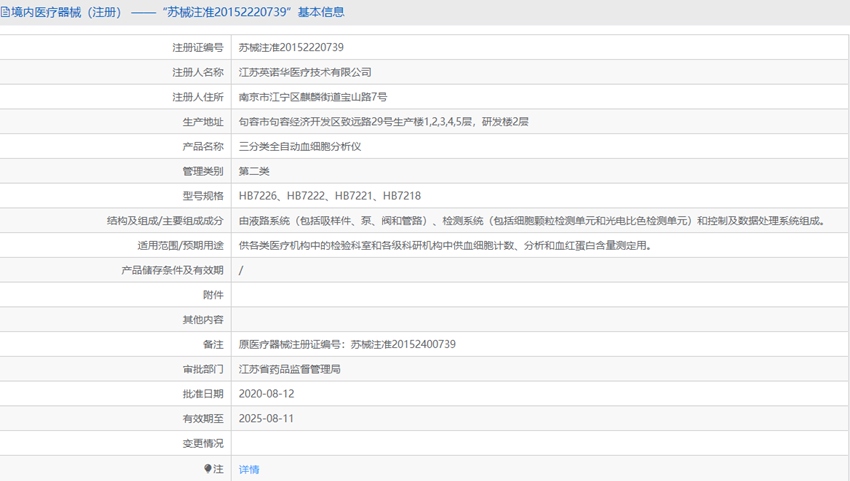Select expiry date 2025-08-11
850x481 pixels.
click(x=266, y=419)
